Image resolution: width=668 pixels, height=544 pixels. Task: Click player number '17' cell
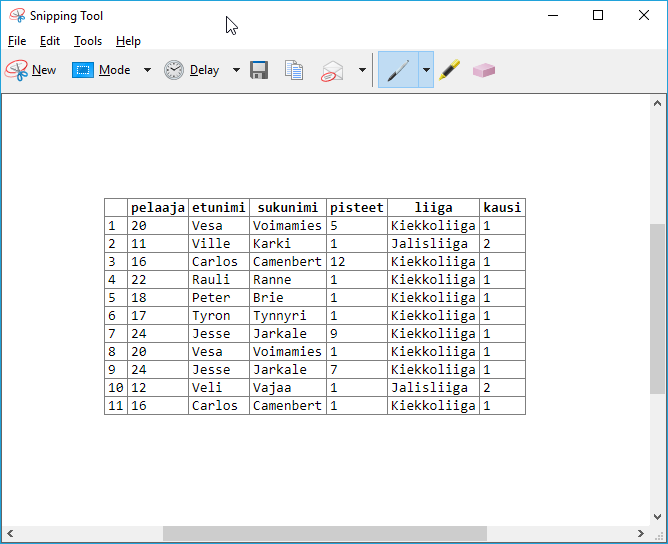(x=158, y=316)
